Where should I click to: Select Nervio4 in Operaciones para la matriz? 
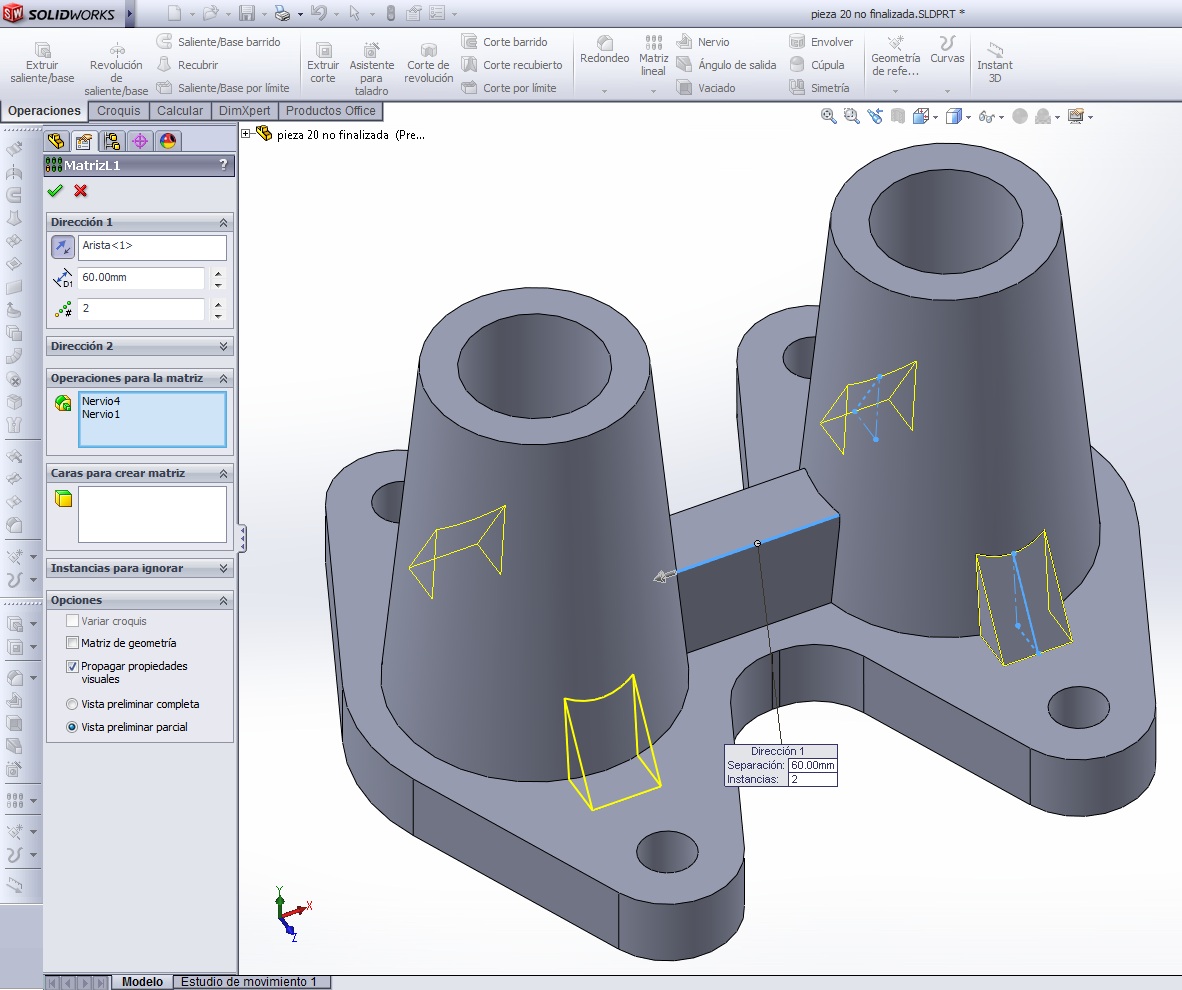101,401
